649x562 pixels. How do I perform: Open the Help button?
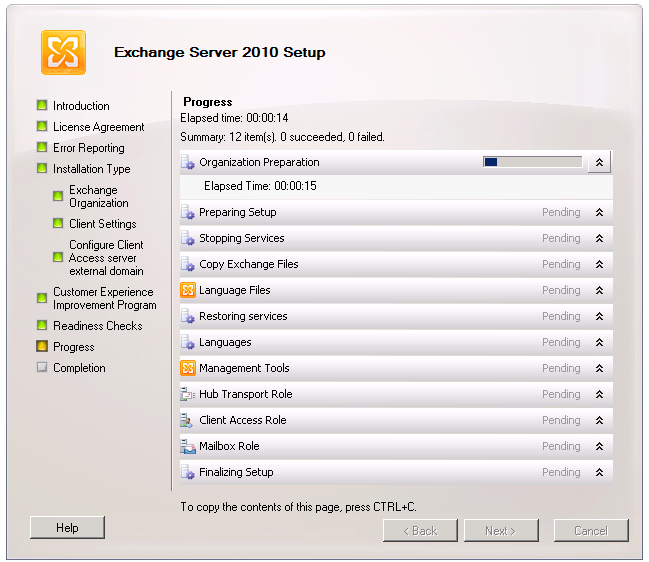67,528
